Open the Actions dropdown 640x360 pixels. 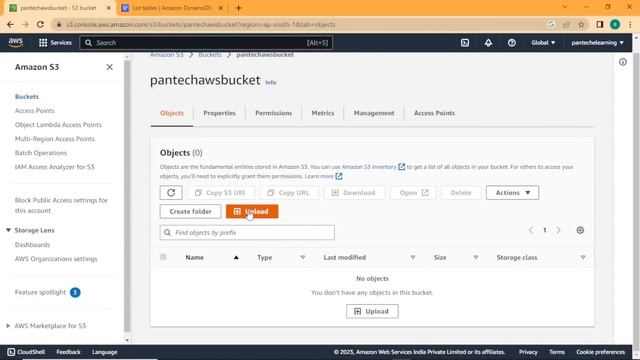pyautogui.click(x=512, y=193)
